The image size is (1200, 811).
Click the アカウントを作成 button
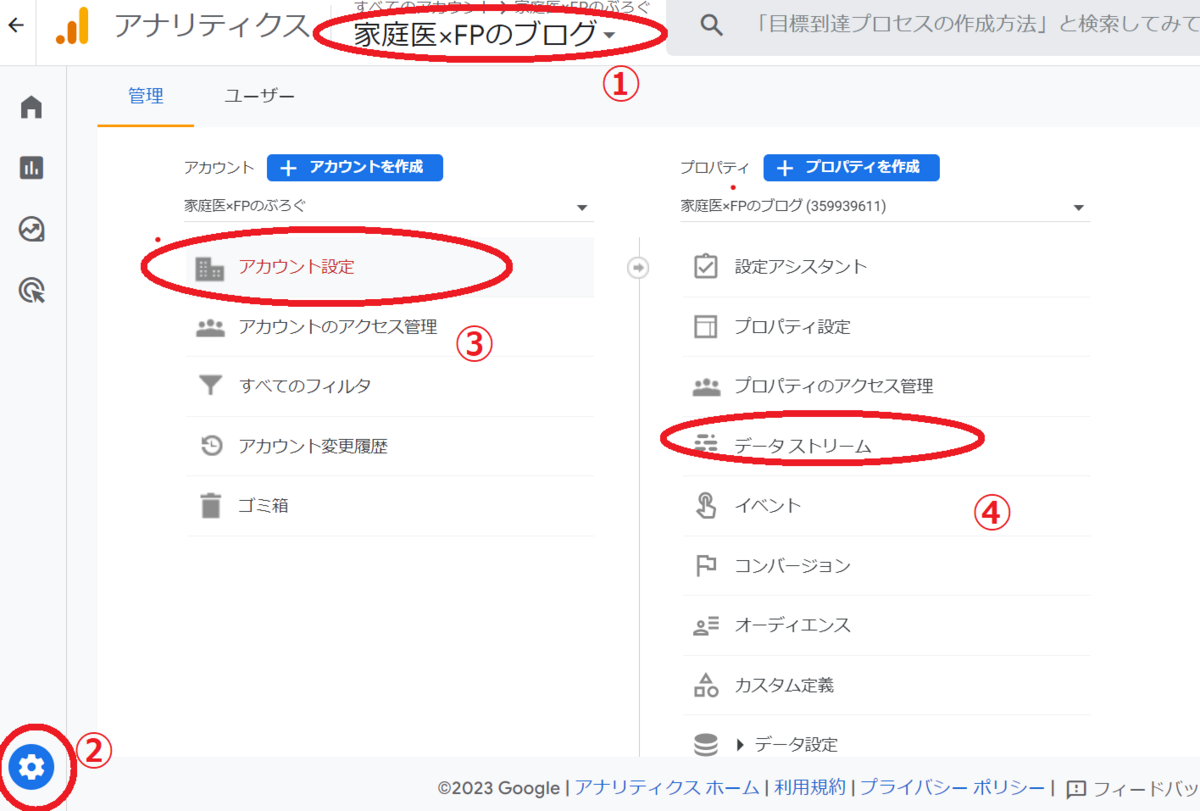pos(355,167)
